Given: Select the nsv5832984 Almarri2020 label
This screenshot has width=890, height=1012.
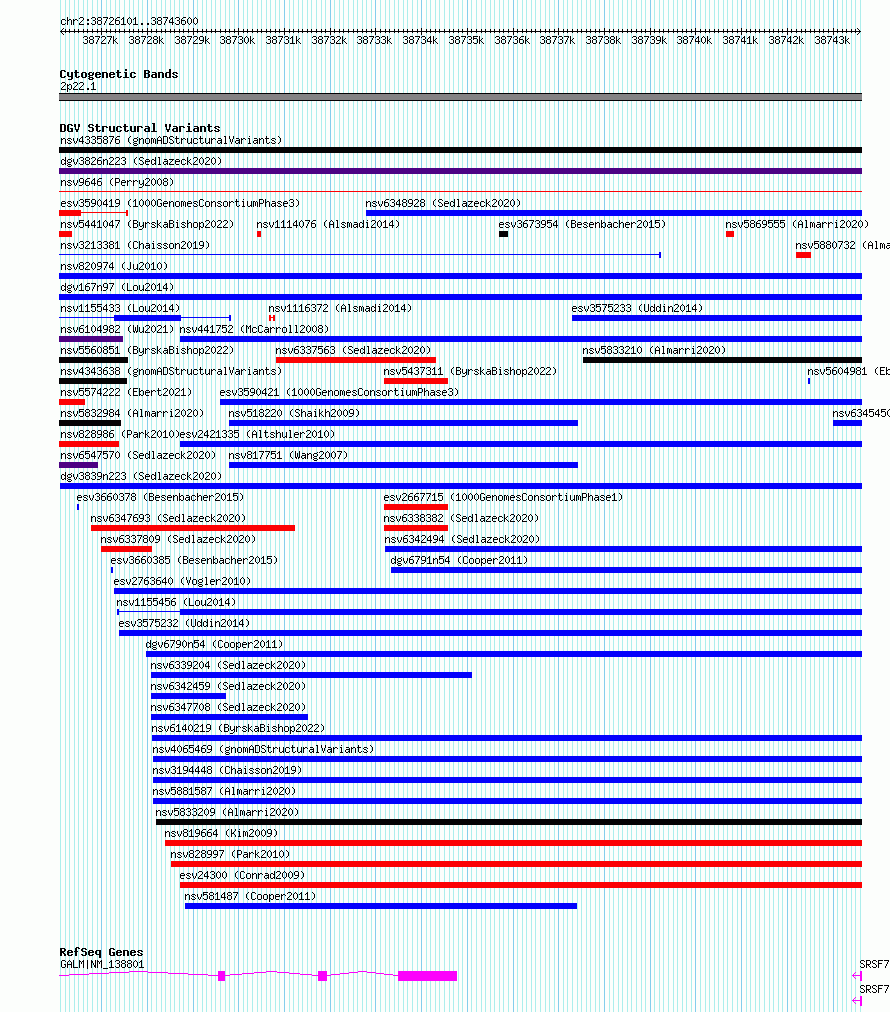Looking at the screenshot, I should (132, 413).
